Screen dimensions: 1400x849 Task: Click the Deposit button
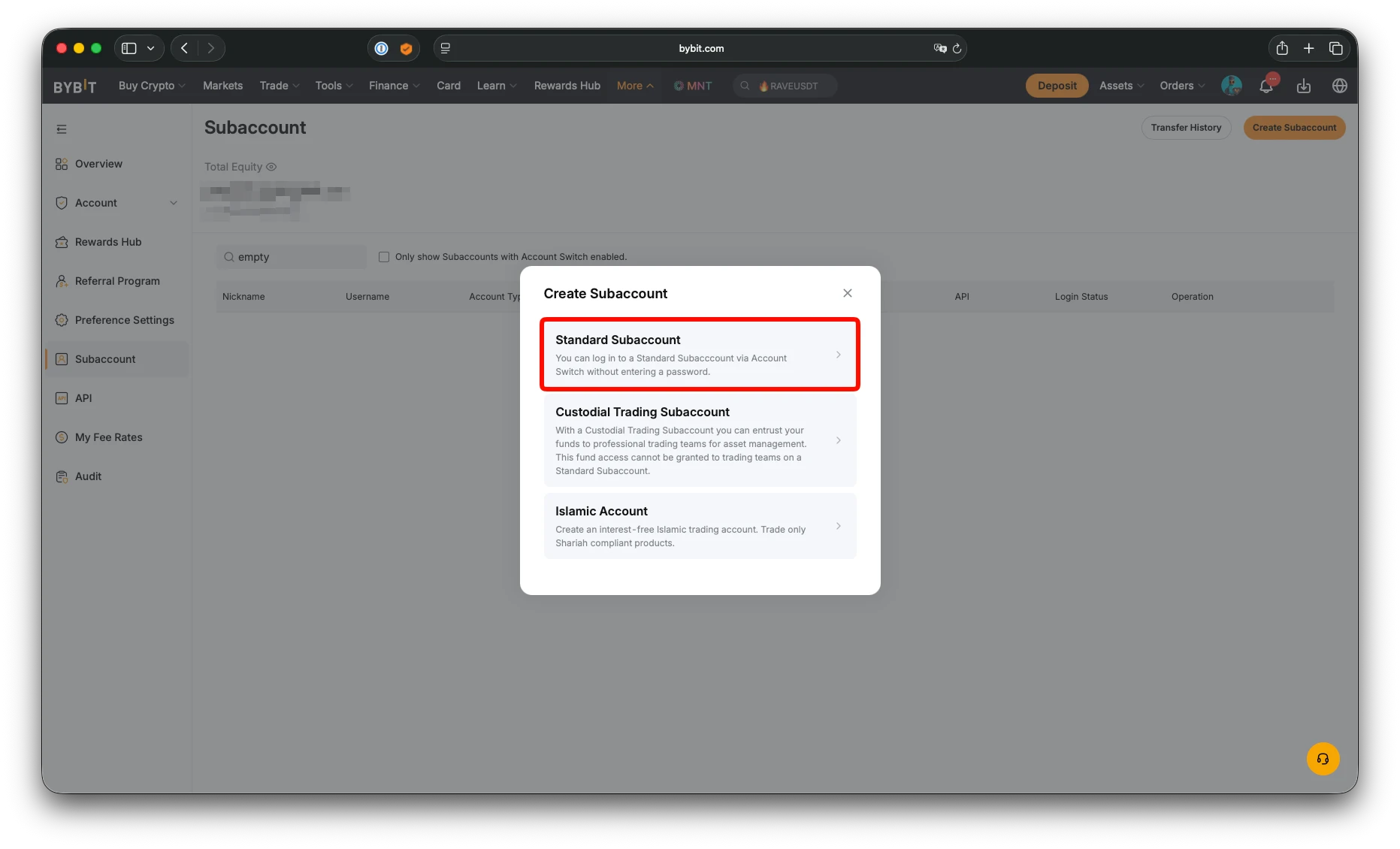tap(1057, 86)
